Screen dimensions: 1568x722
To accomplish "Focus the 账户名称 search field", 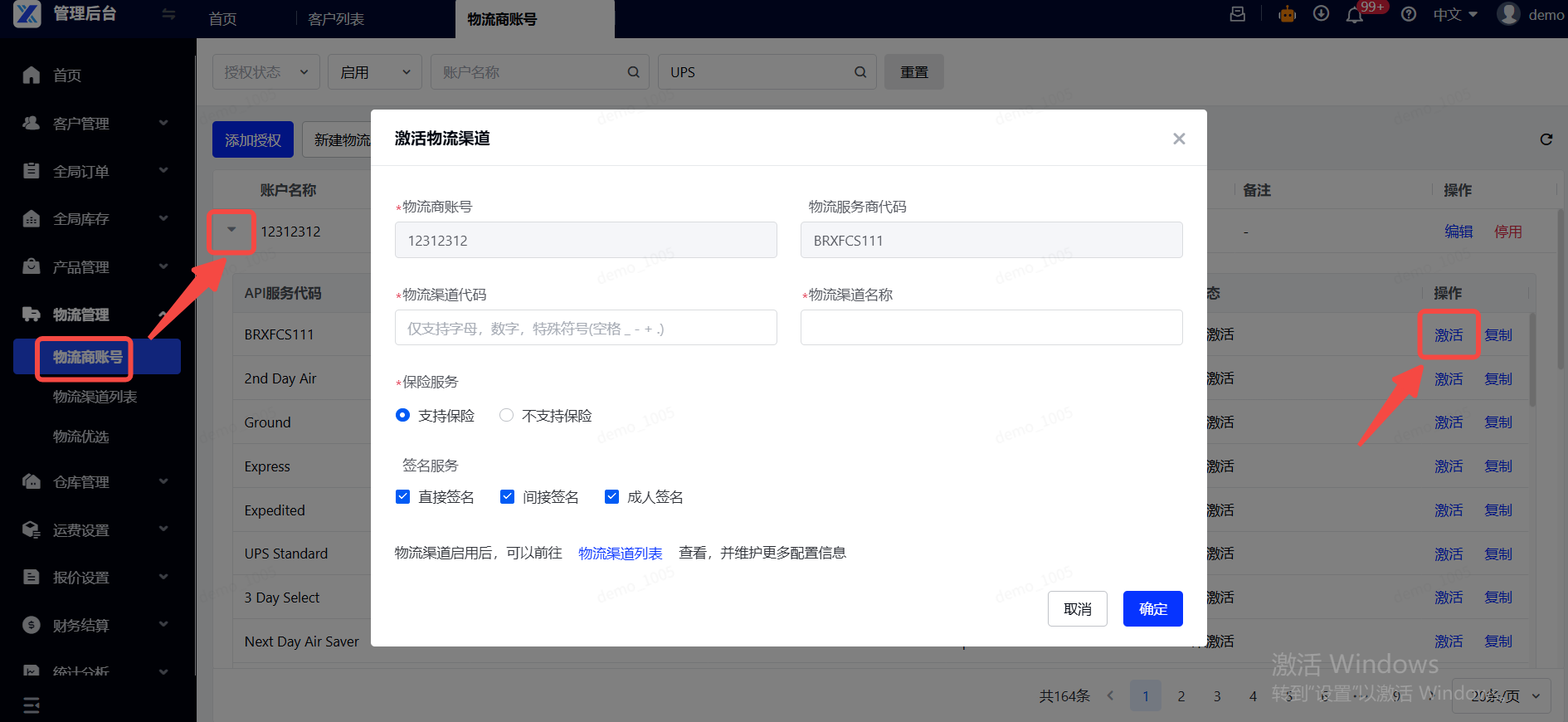I will [539, 72].
